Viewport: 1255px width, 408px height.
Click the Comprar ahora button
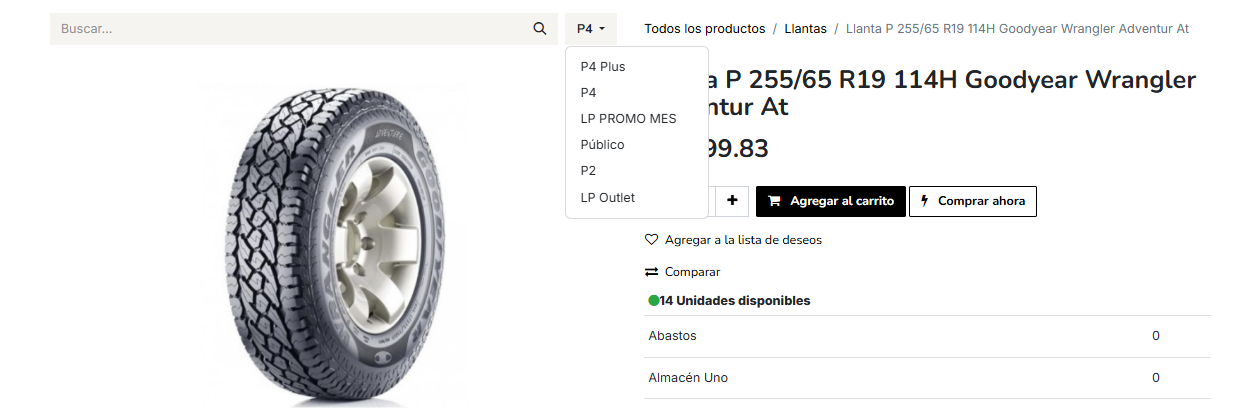pos(972,201)
